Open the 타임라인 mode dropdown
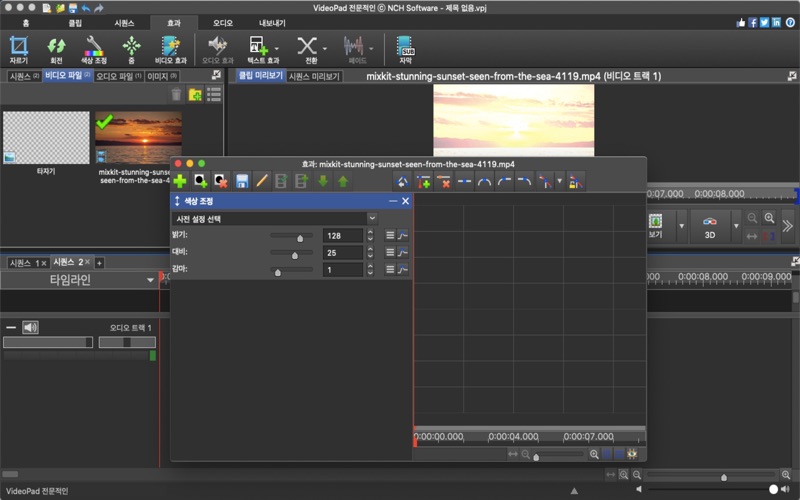 point(150,280)
